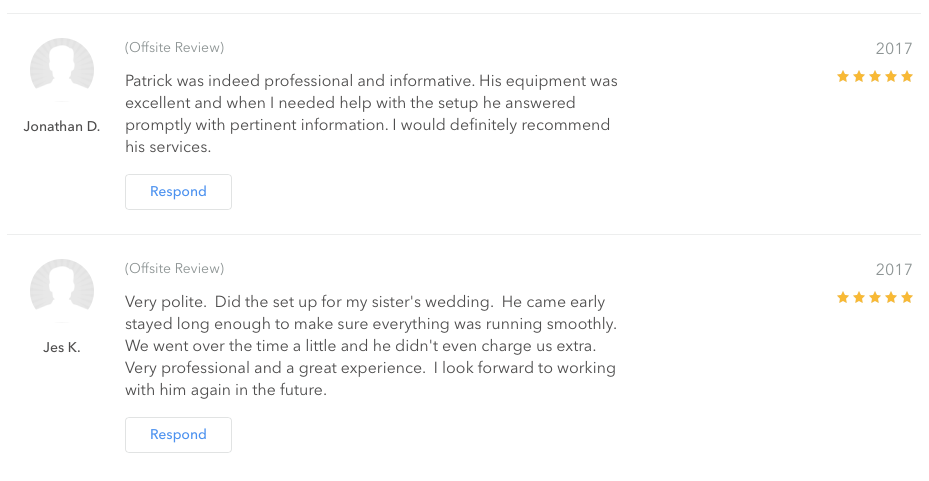The height and width of the screenshot is (481, 929).
Task: Click the 2017 date on Jes K.'s review
Action: pos(894,270)
